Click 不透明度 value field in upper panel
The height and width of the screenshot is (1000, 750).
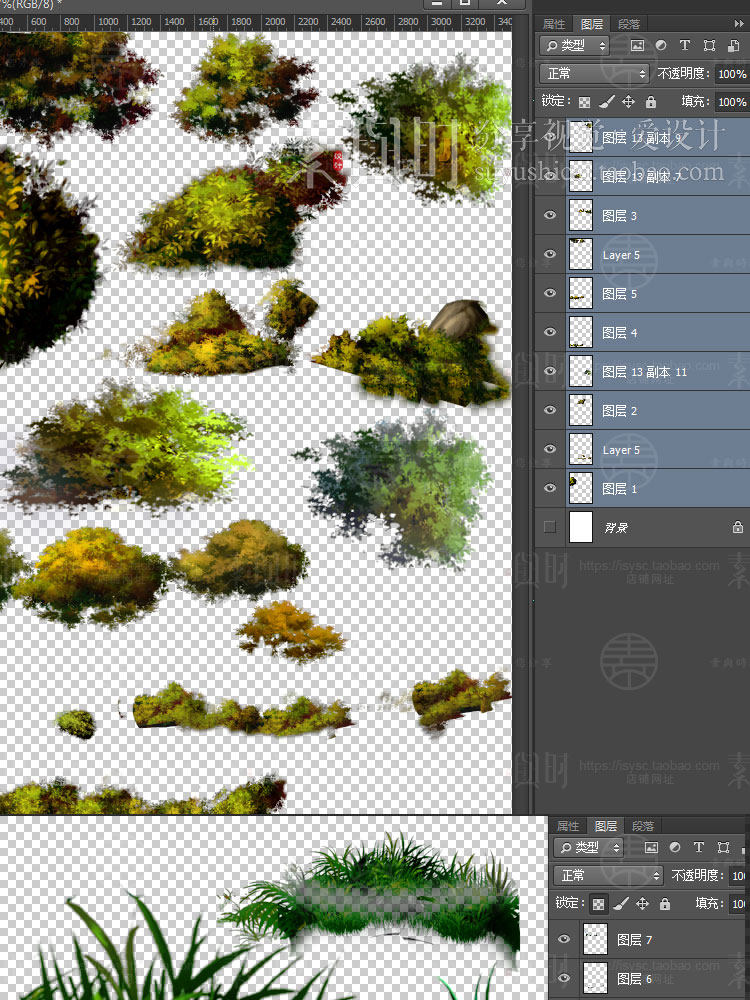(732, 73)
